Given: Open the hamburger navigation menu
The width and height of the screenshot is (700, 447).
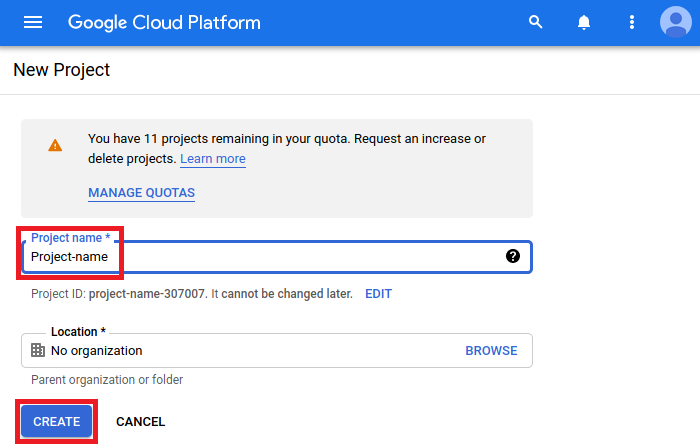Looking at the screenshot, I should [33, 22].
